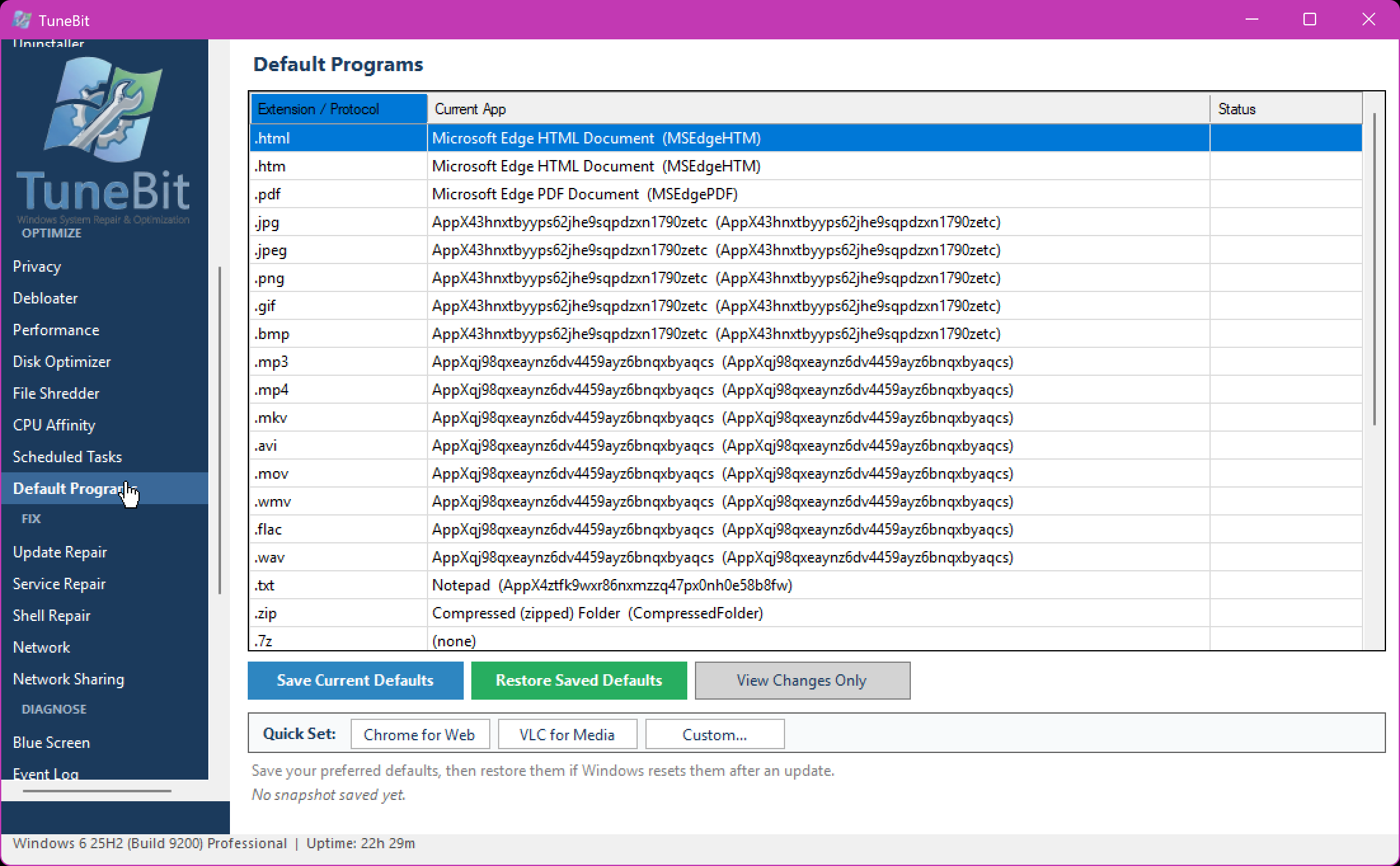Click Windows build info in status bar
Image resolution: width=1400 pixels, height=866 pixels.
coord(150,843)
